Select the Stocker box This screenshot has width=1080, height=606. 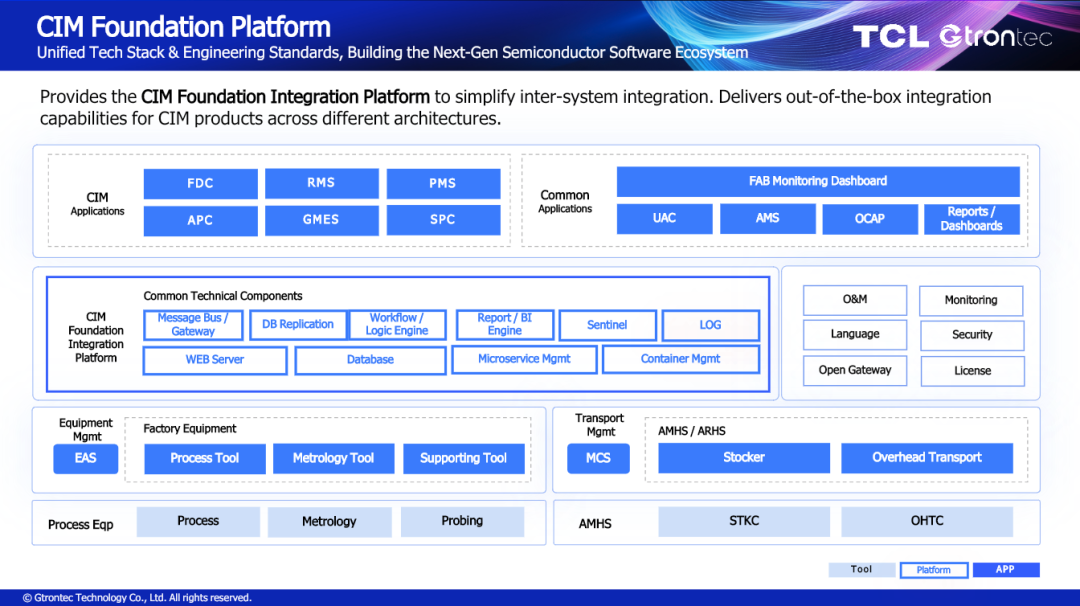(x=744, y=458)
